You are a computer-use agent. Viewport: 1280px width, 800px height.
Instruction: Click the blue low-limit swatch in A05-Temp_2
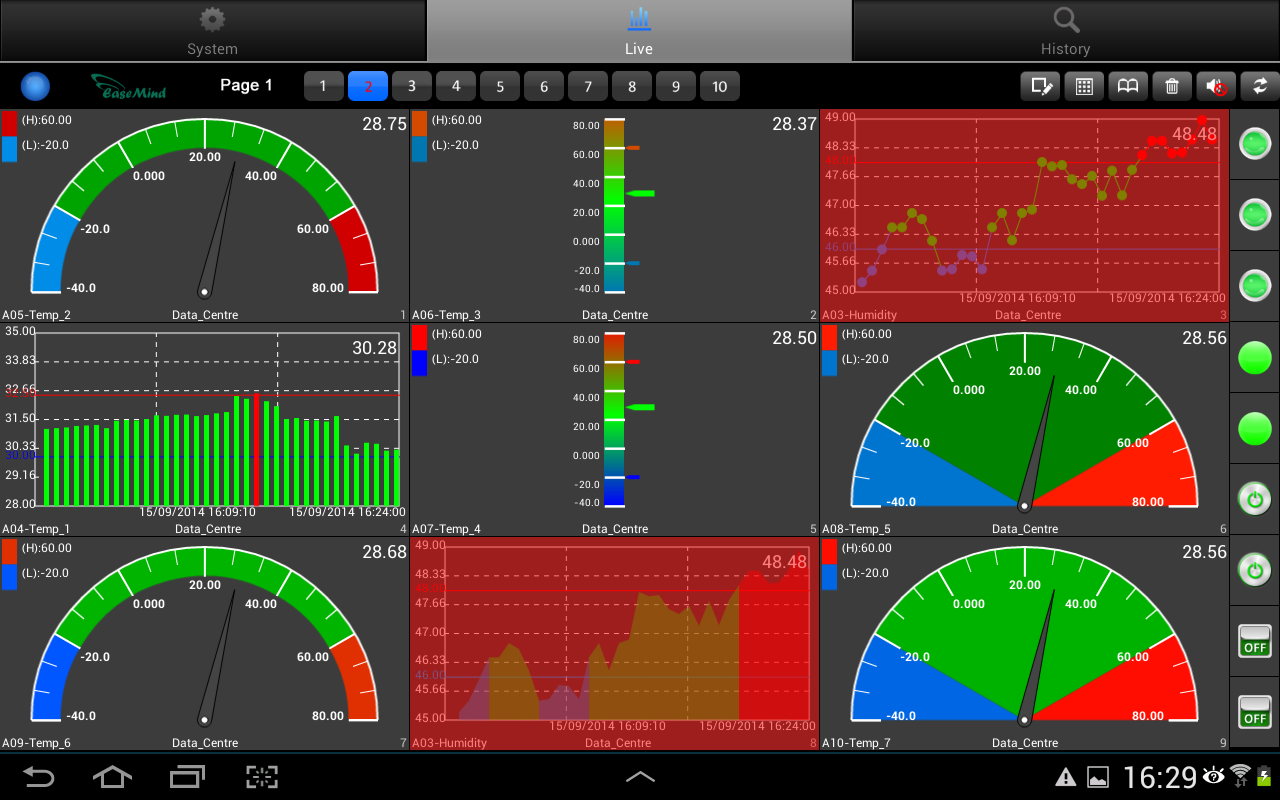9,149
